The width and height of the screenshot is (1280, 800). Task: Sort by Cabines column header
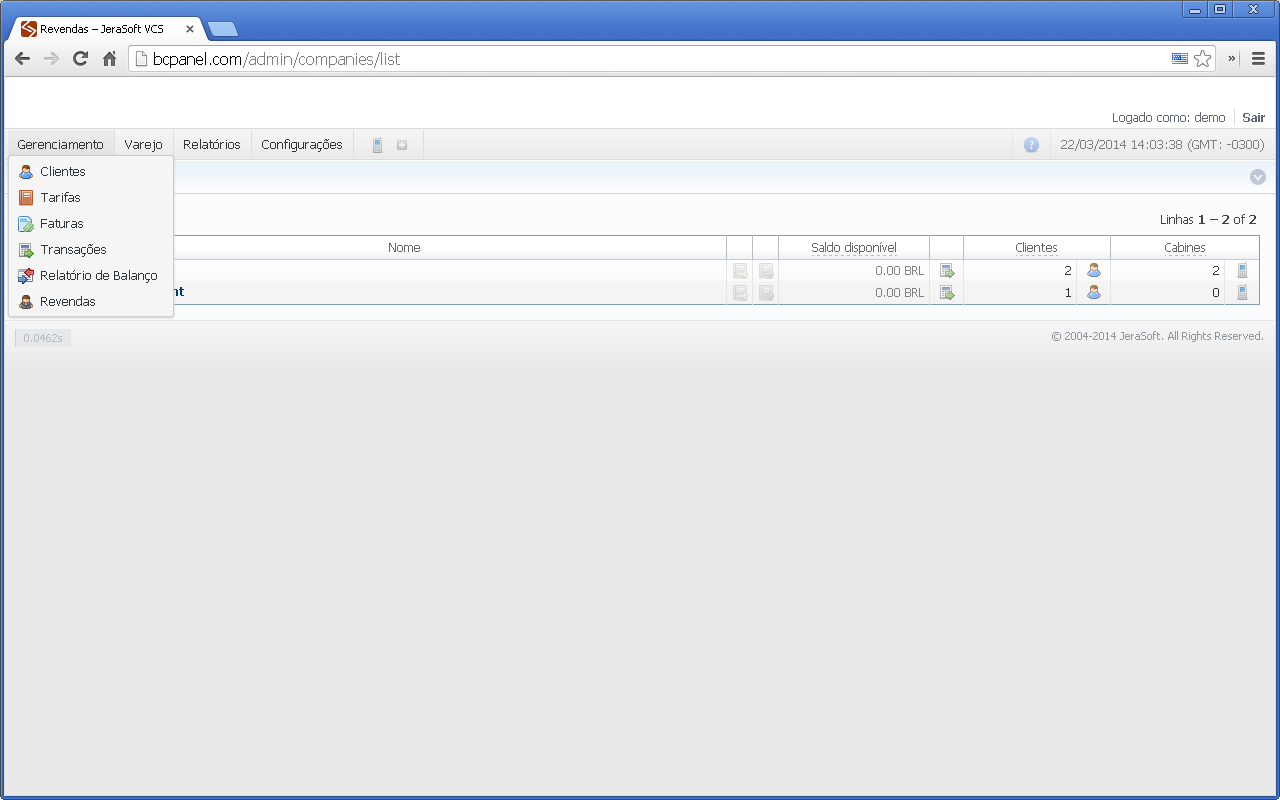click(x=1185, y=247)
